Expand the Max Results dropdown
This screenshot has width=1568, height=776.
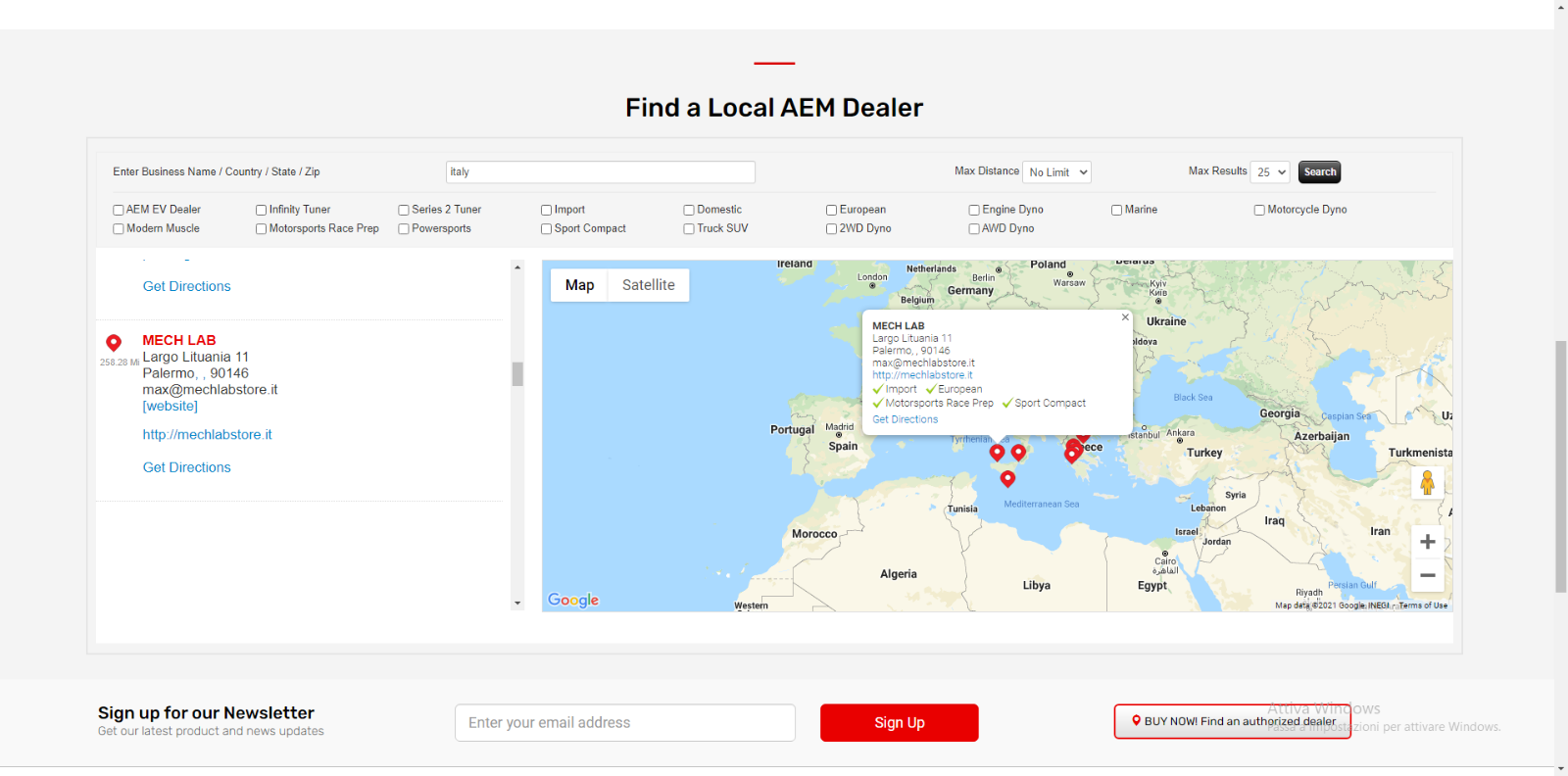pos(1270,172)
